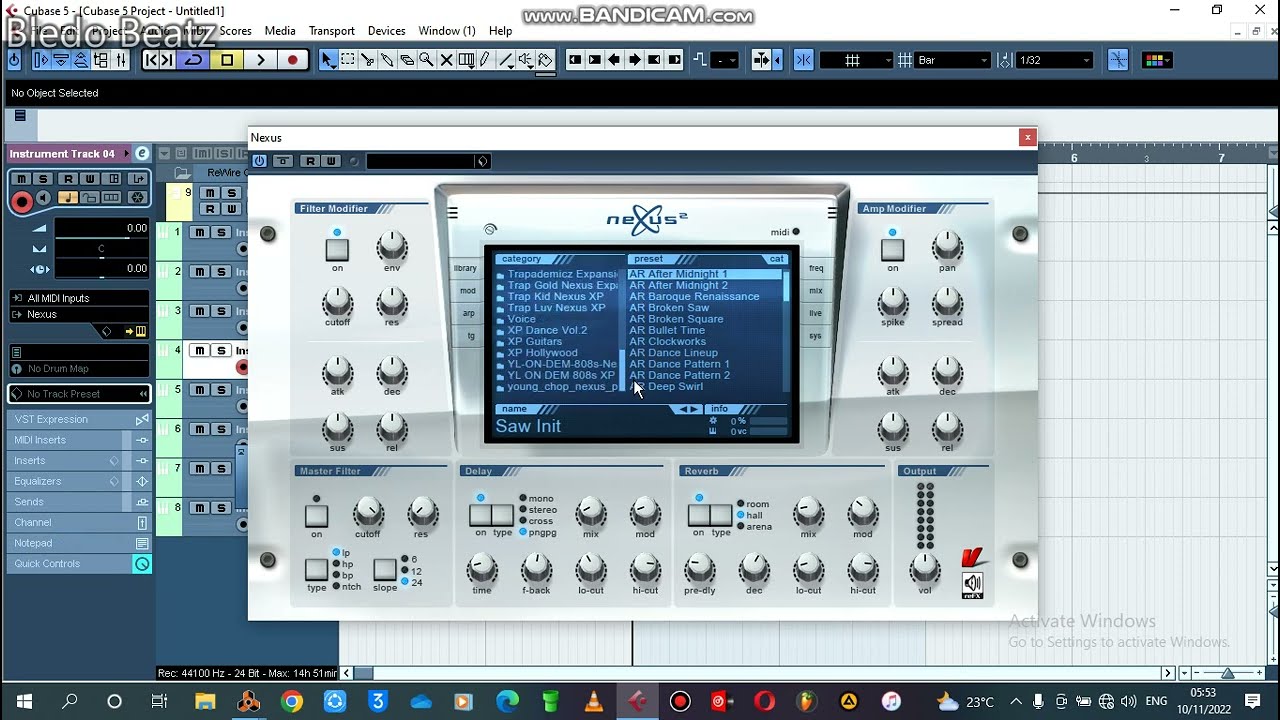Viewport: 1280px width, 720px height.
Task: Expand the Quick Controls section
Action: click(x=79, y=564)
